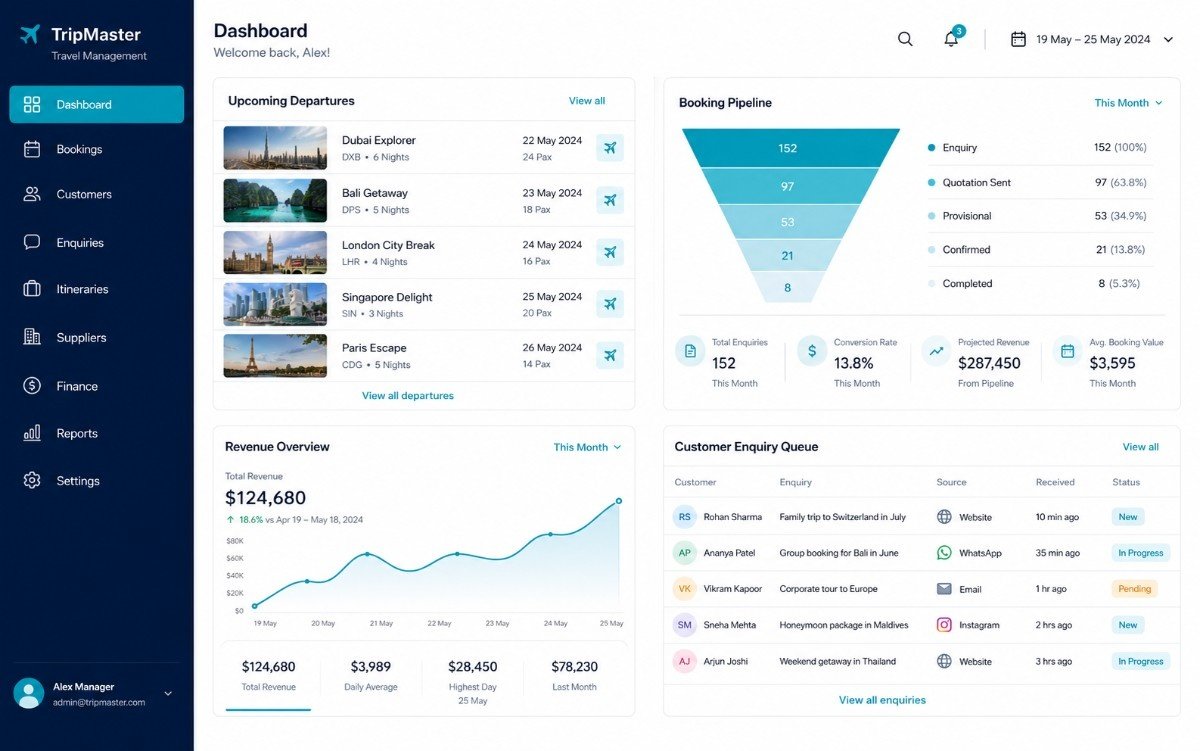
Task: Click the Settings gear icon in sidebar
Action: 32,480
